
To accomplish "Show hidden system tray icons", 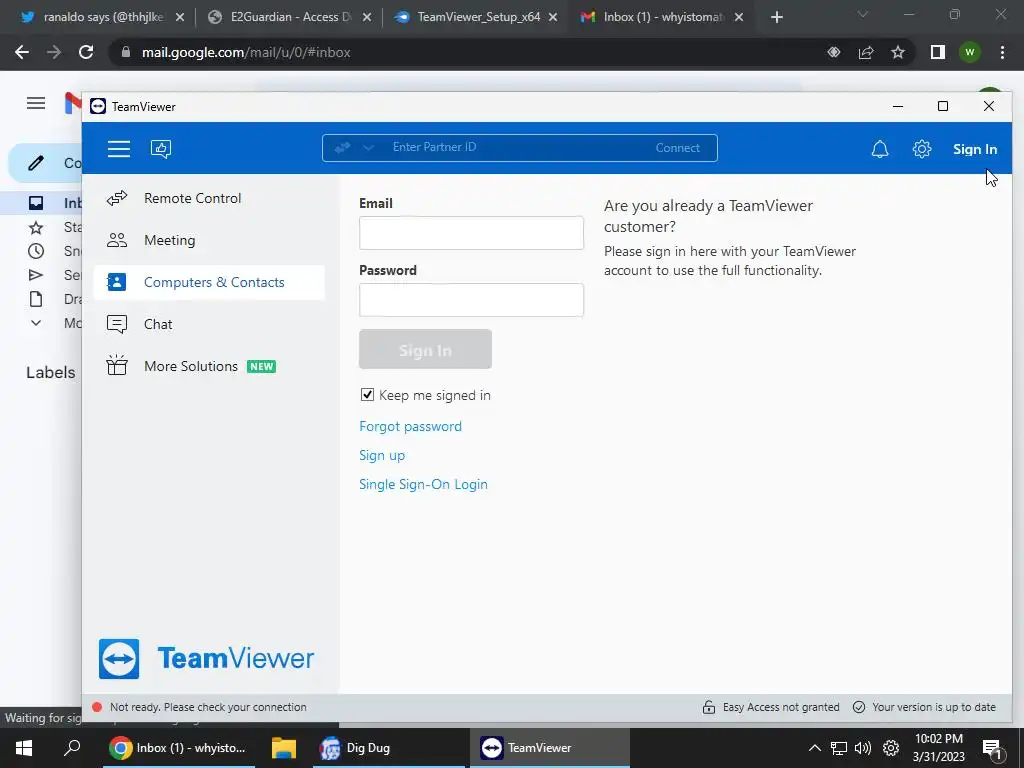I will click(x=814, y=748).
